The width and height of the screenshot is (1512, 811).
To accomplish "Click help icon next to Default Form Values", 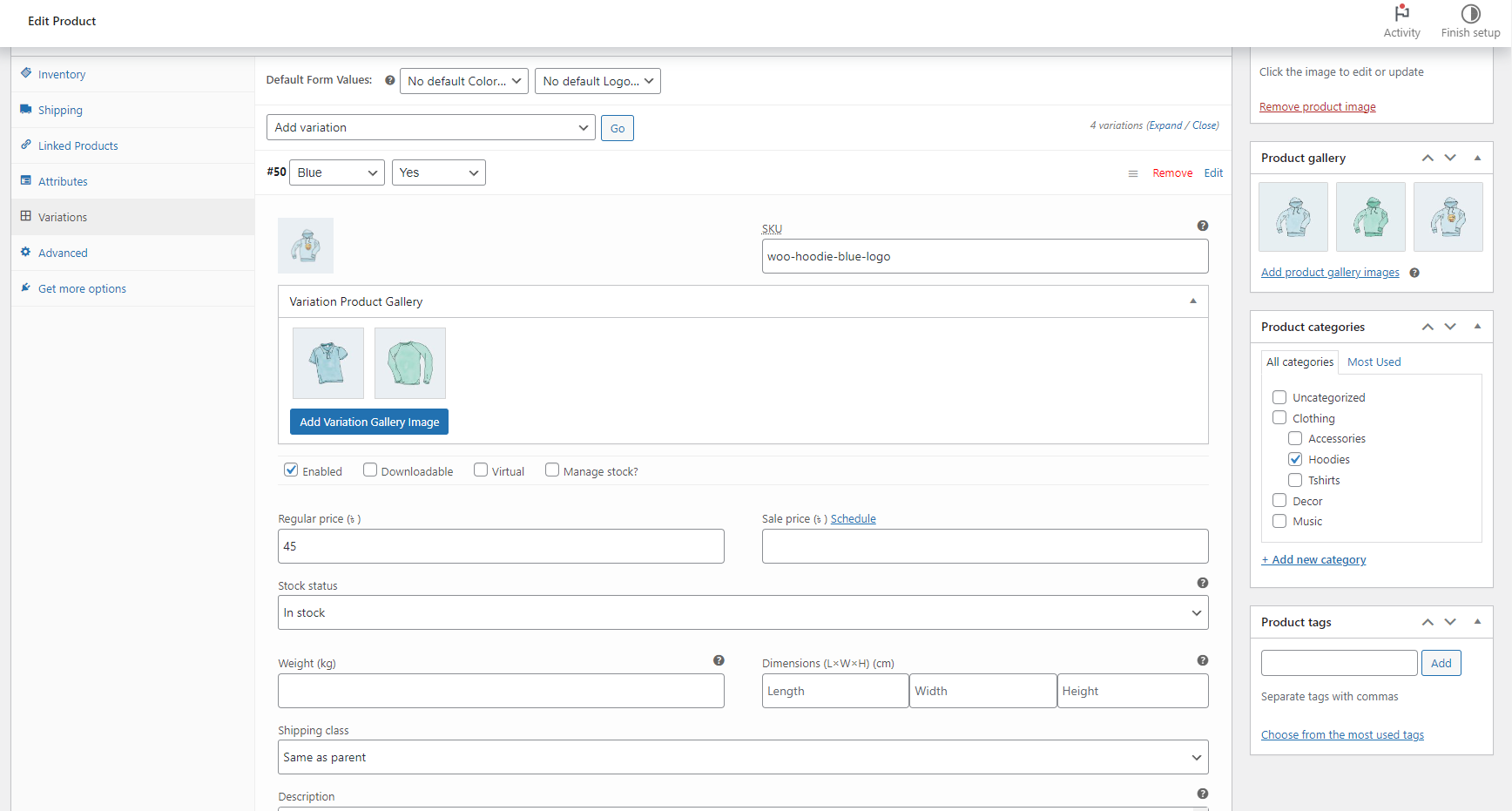I will pyautogui.click(x=390, y=80).
